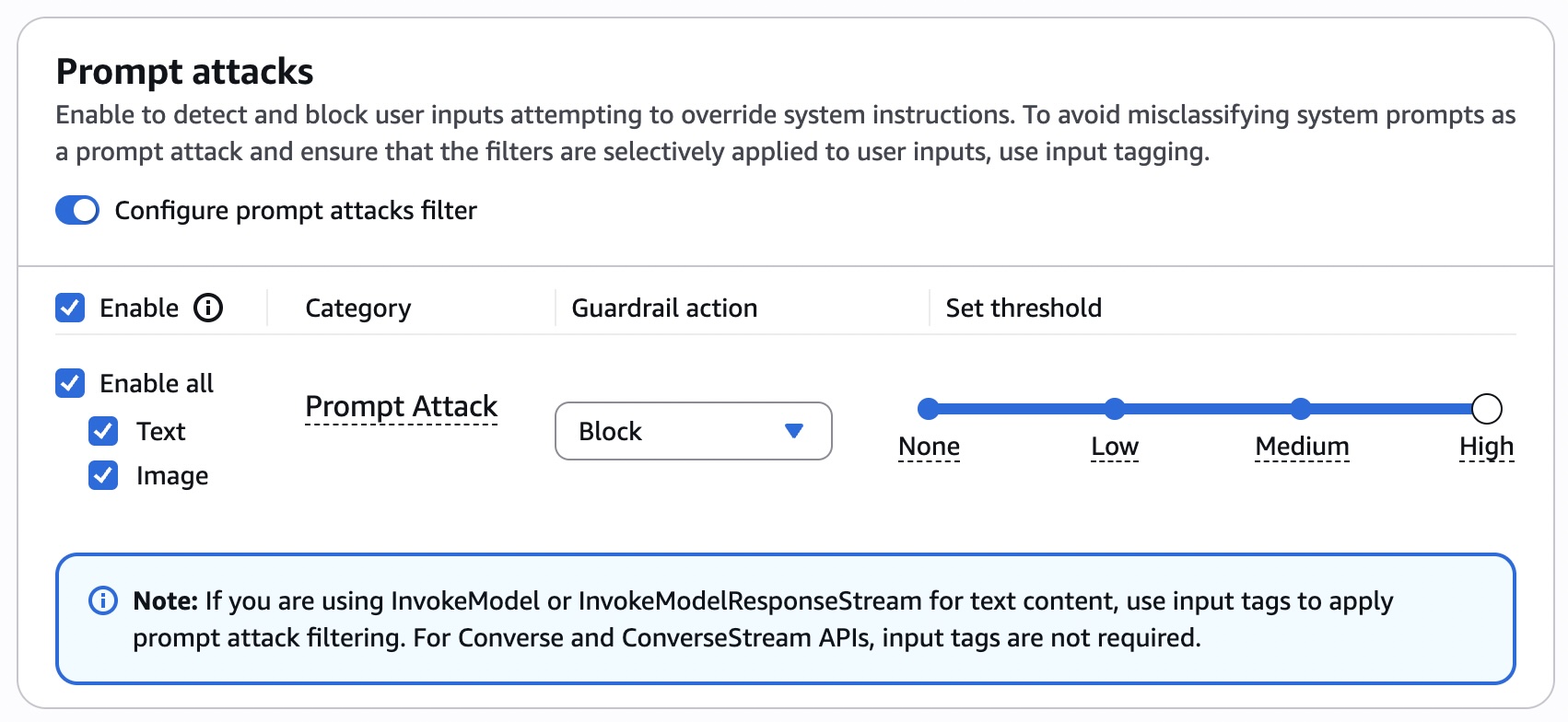Click the Medium threshold label
Image resolution: width=1568 pixels, height=722 pixels.
(1302, 447)
